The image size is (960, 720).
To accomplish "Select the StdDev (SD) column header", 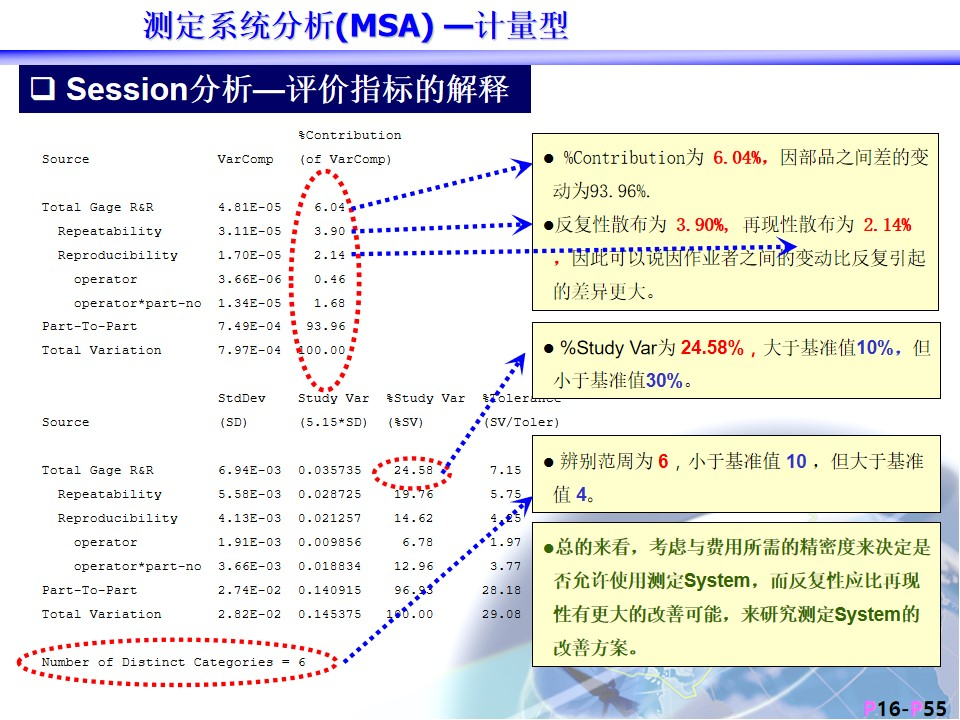I will (x=242, y=410).
